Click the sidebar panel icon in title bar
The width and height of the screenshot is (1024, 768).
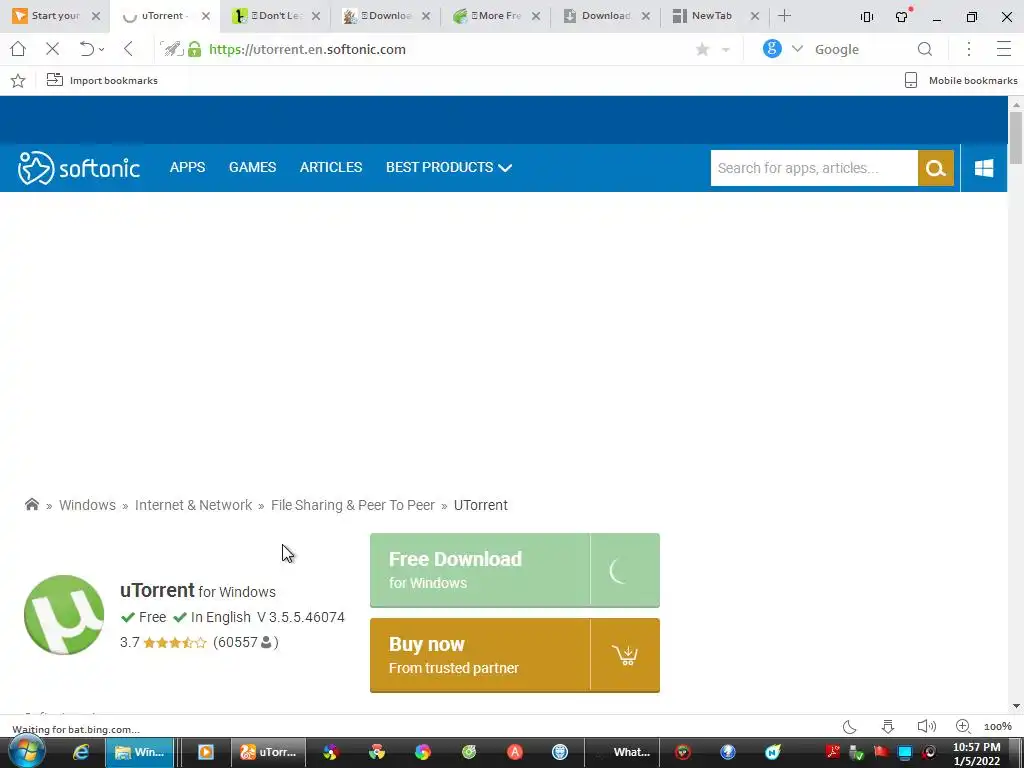click(x=867, y=17)
